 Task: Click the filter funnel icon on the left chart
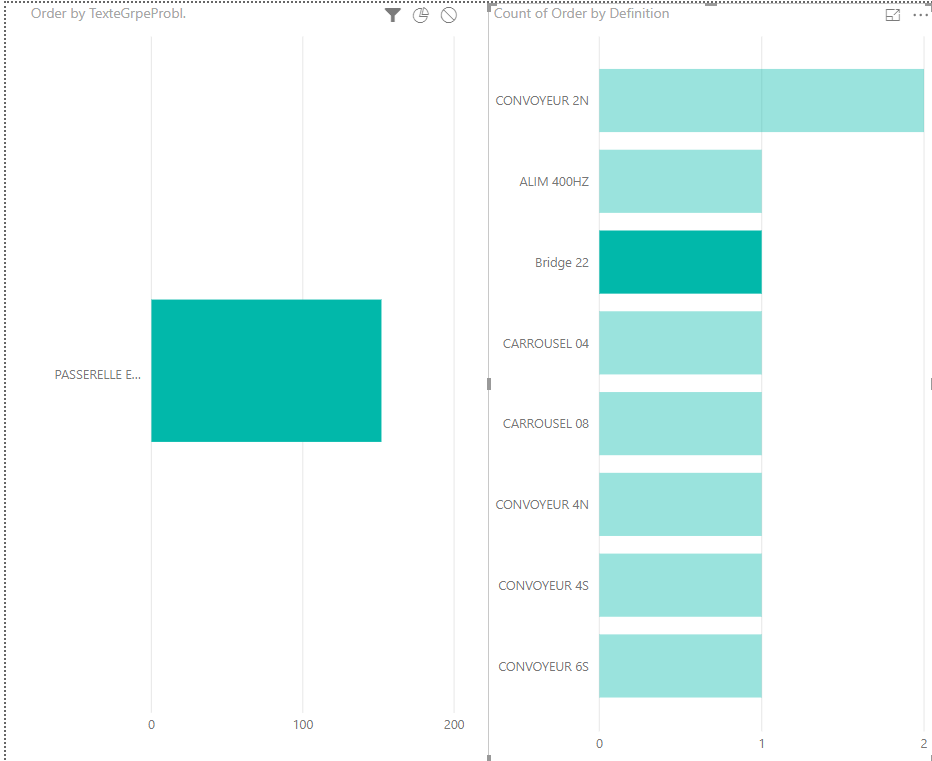coord(392,15)
